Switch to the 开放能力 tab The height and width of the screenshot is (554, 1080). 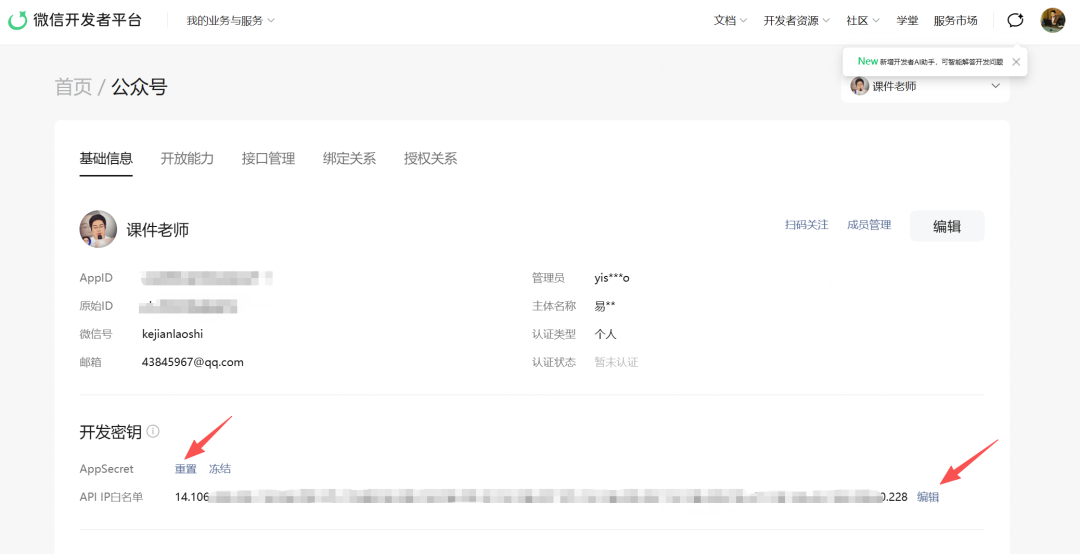187,158
